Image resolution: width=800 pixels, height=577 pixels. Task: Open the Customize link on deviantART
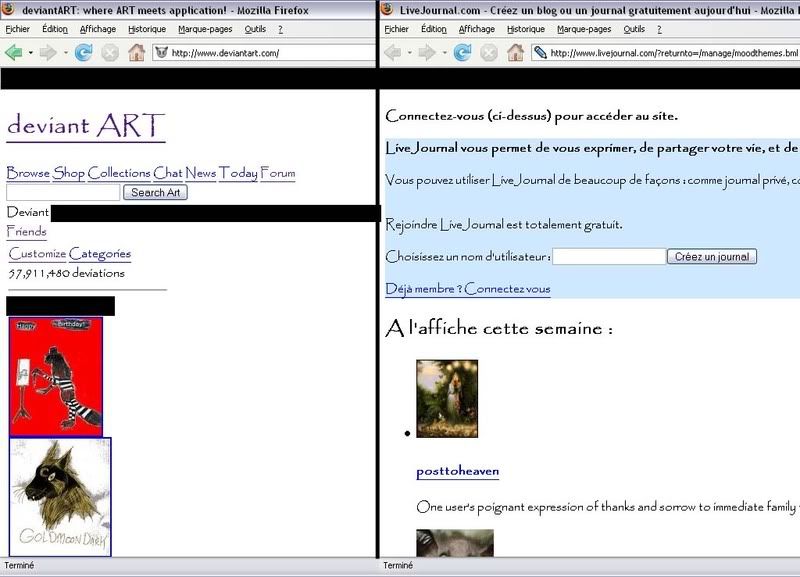point(38,254)
